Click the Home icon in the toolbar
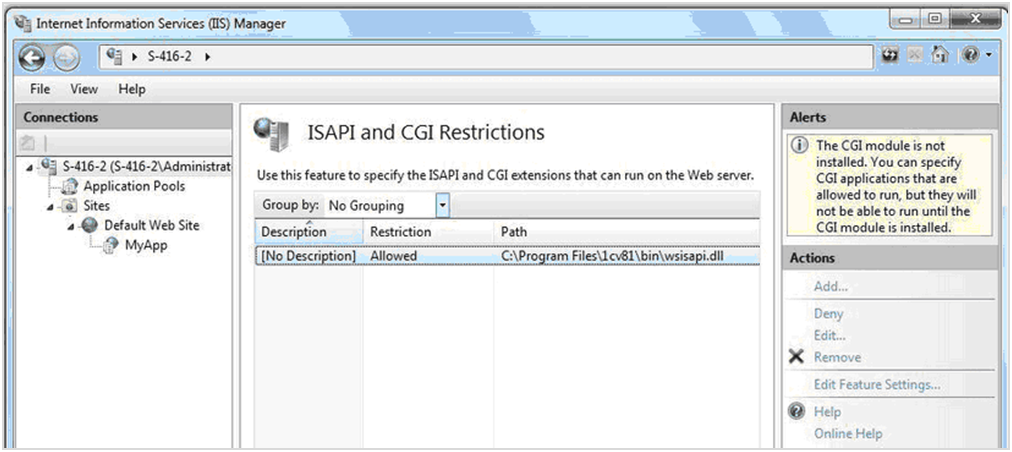 [940, 56]
